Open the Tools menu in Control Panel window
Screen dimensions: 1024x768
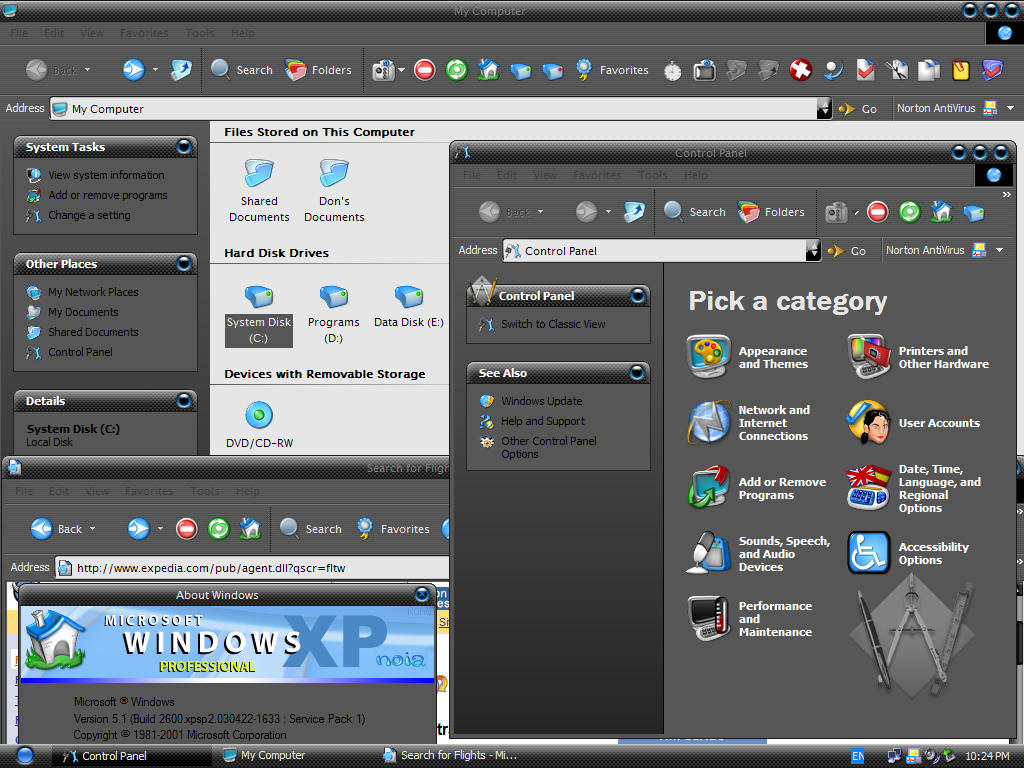click(652, 175)
